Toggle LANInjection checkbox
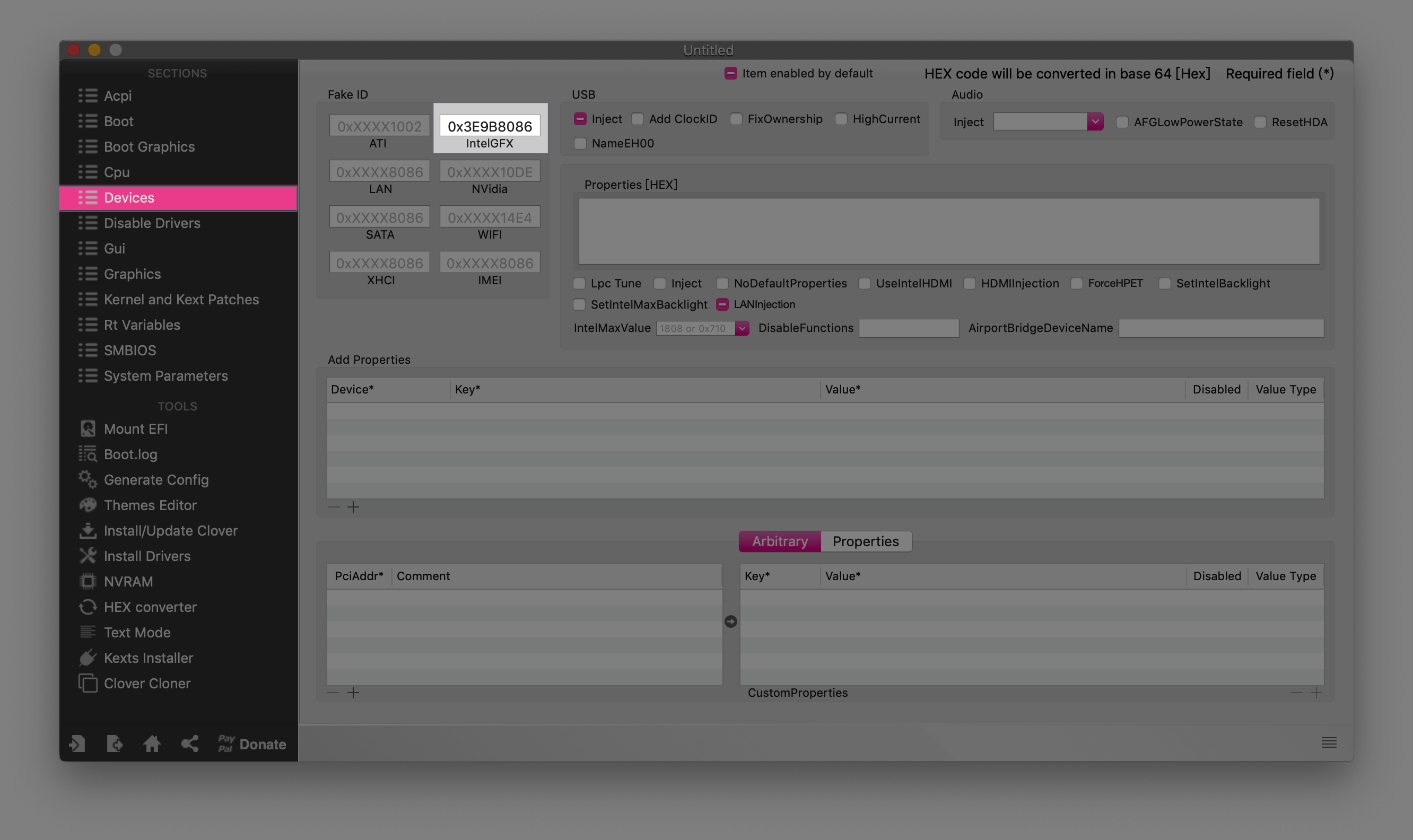Screen dimensions: 1413x840 click(722, 304)
